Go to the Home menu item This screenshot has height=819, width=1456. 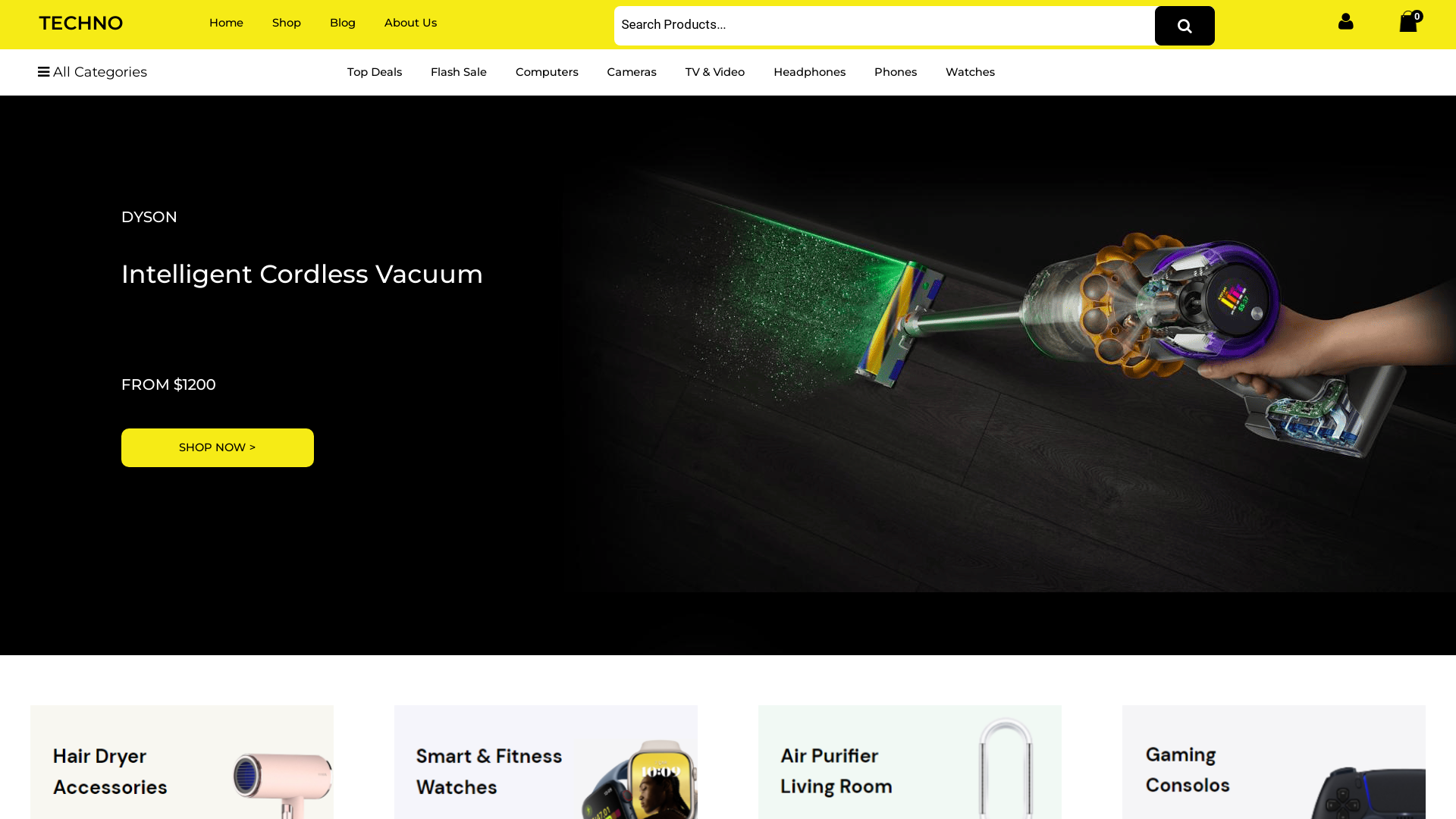(x=226, y=23)
